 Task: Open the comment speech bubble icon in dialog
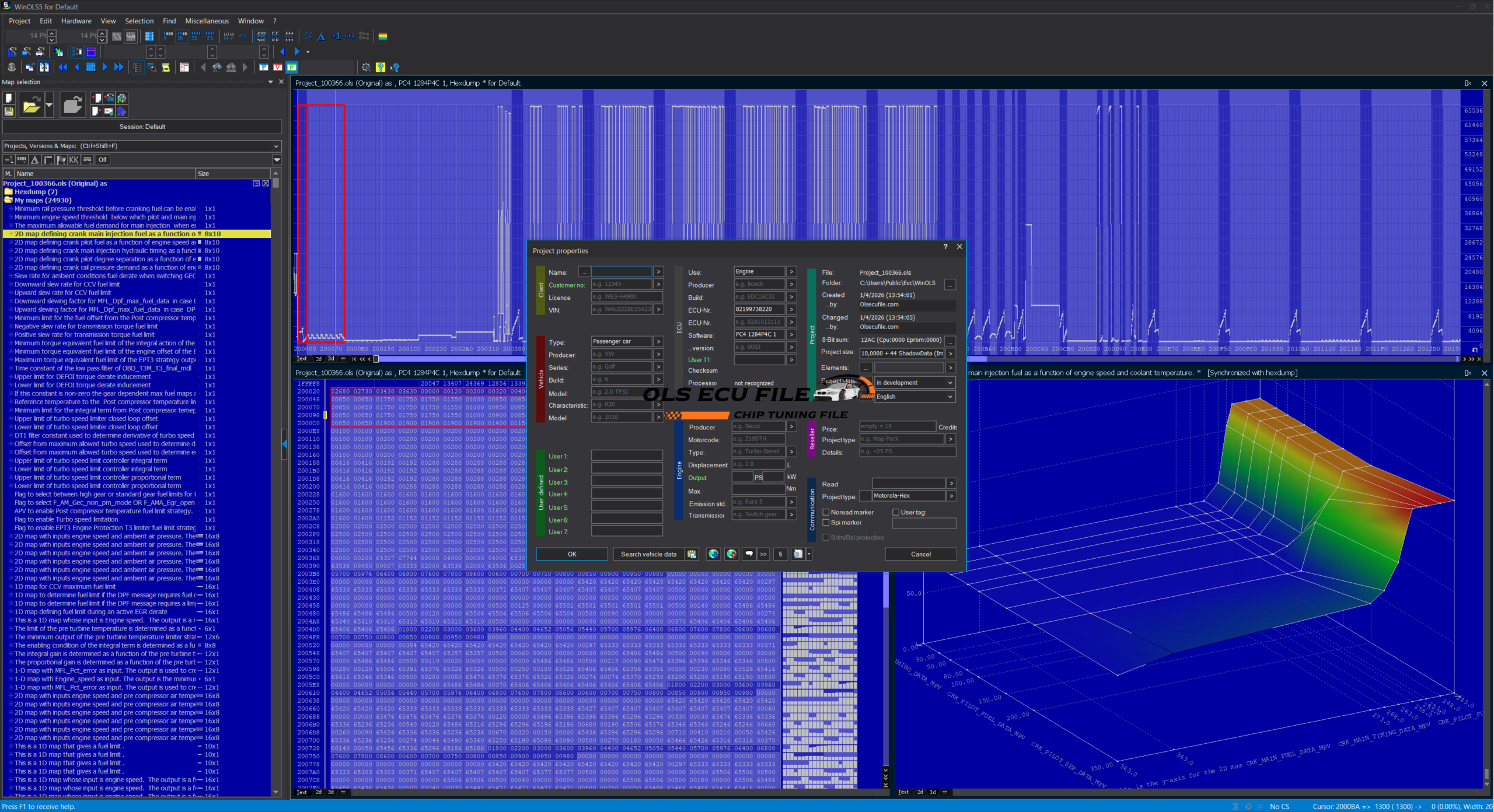tap(749, 554)
